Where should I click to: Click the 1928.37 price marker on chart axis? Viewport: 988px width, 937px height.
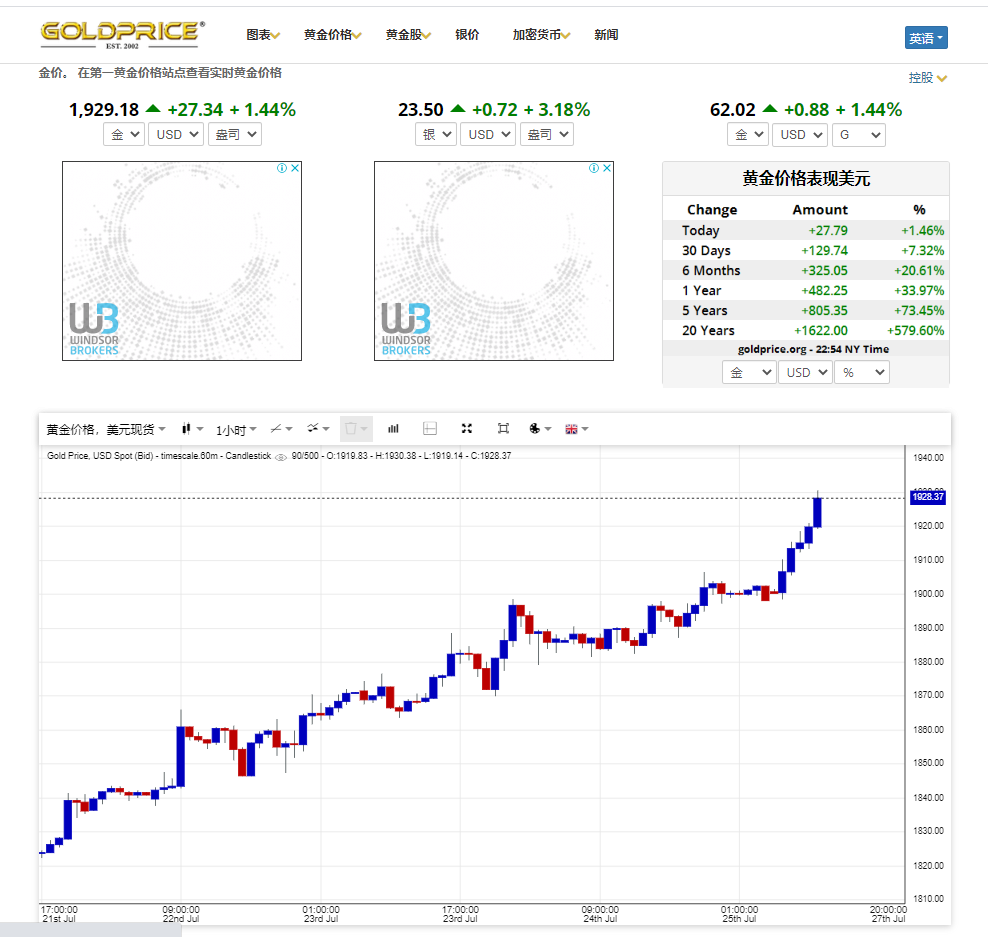click(x=930, y=496)
